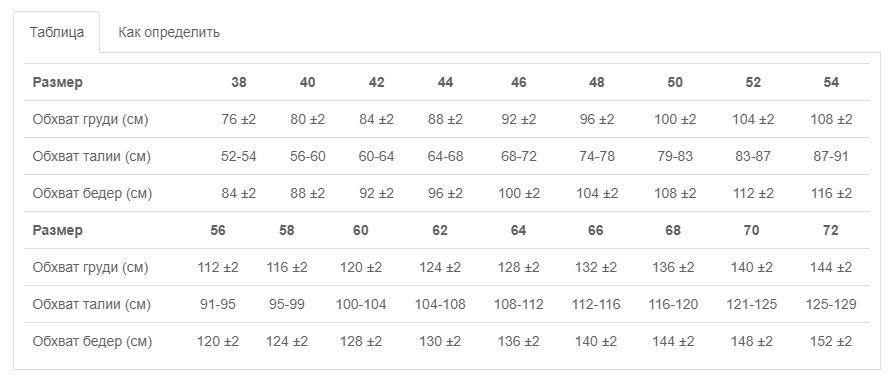
Task: Select size 64 header cell
Action: click(x=518, y=230)
